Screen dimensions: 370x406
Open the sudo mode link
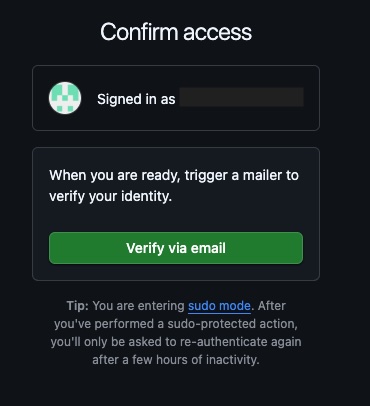tap(219, 306)
